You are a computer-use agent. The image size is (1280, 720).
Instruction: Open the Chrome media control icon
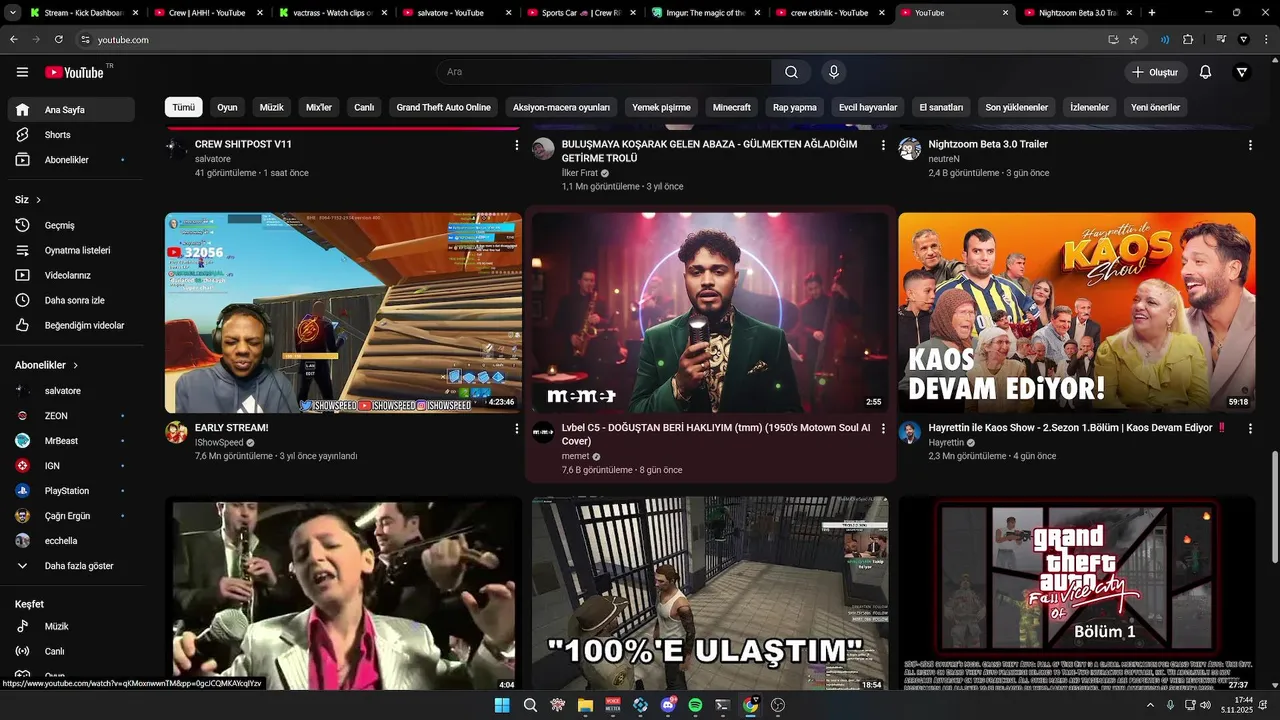pyautogui.click(x=1221, y=40)
